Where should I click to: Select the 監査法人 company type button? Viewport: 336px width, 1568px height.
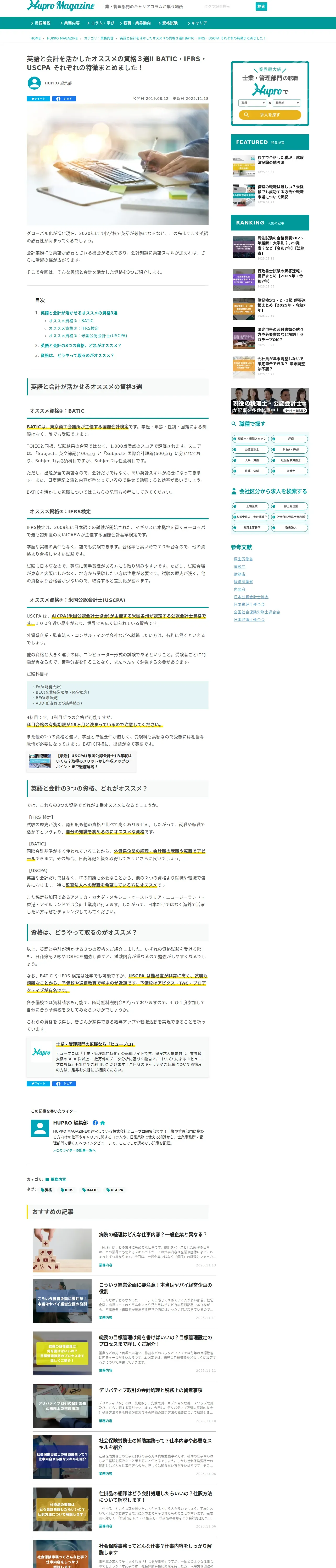290,528
